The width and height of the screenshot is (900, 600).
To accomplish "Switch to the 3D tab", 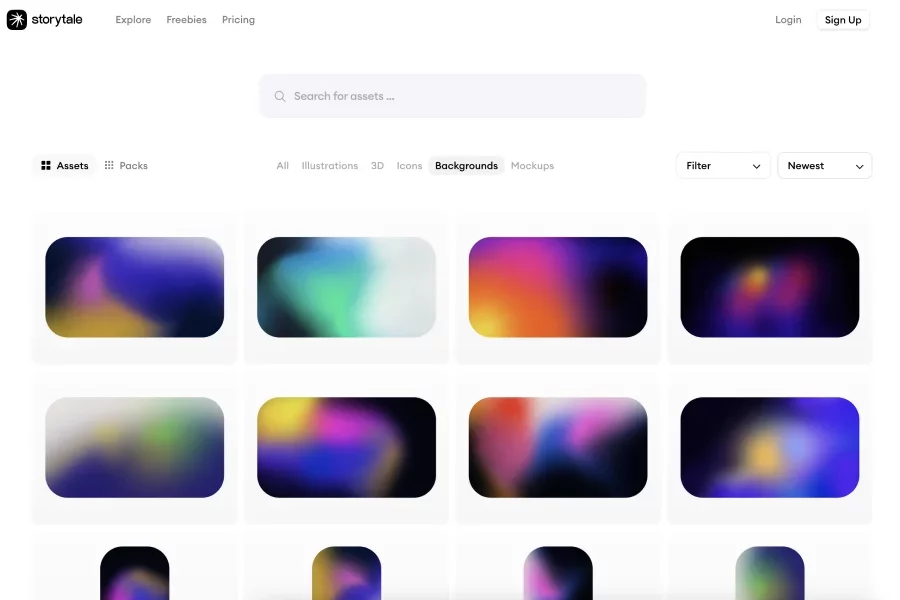I will click(x=377, y=166).
